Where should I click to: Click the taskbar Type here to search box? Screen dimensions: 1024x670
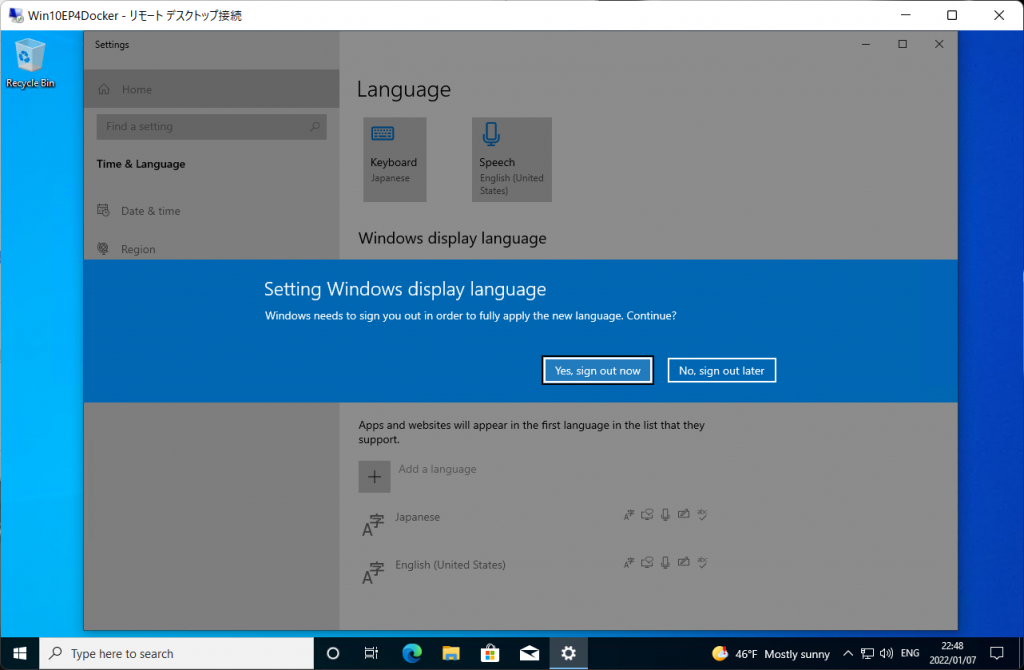coord(176,653)
